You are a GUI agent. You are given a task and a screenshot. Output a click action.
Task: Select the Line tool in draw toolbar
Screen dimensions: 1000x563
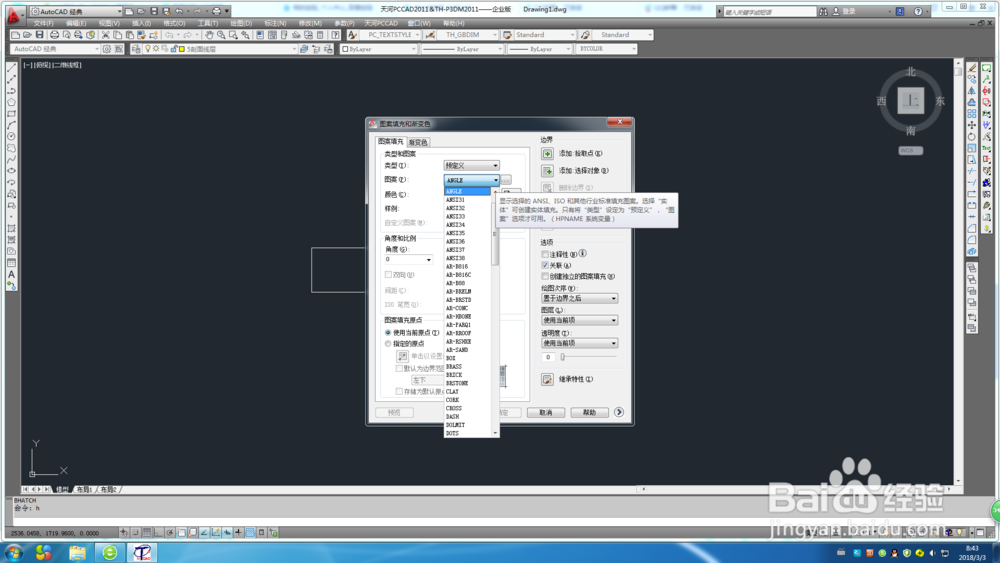click(x=11, y=68)
